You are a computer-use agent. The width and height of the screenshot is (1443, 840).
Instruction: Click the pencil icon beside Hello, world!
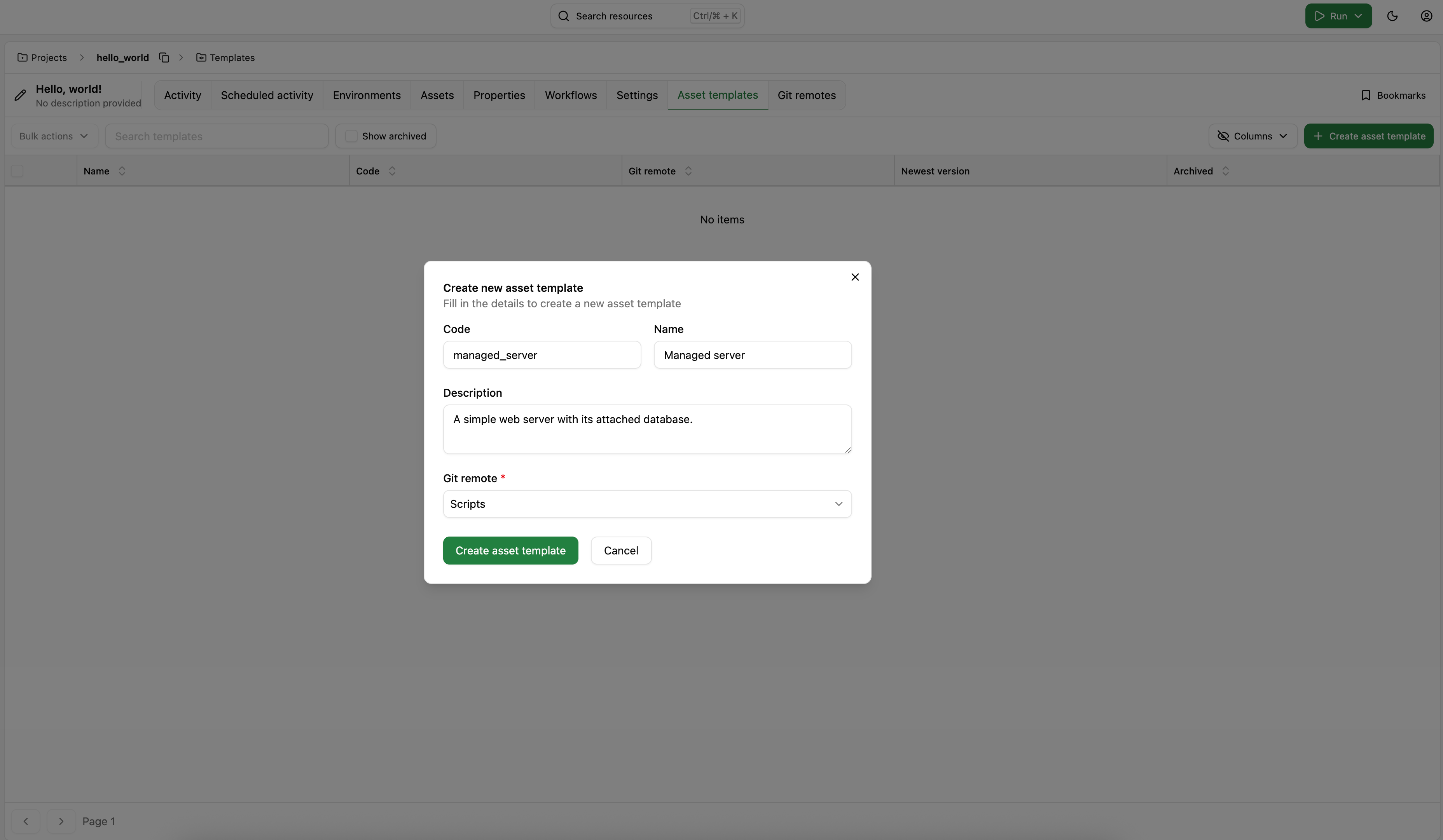click(21, 95)
